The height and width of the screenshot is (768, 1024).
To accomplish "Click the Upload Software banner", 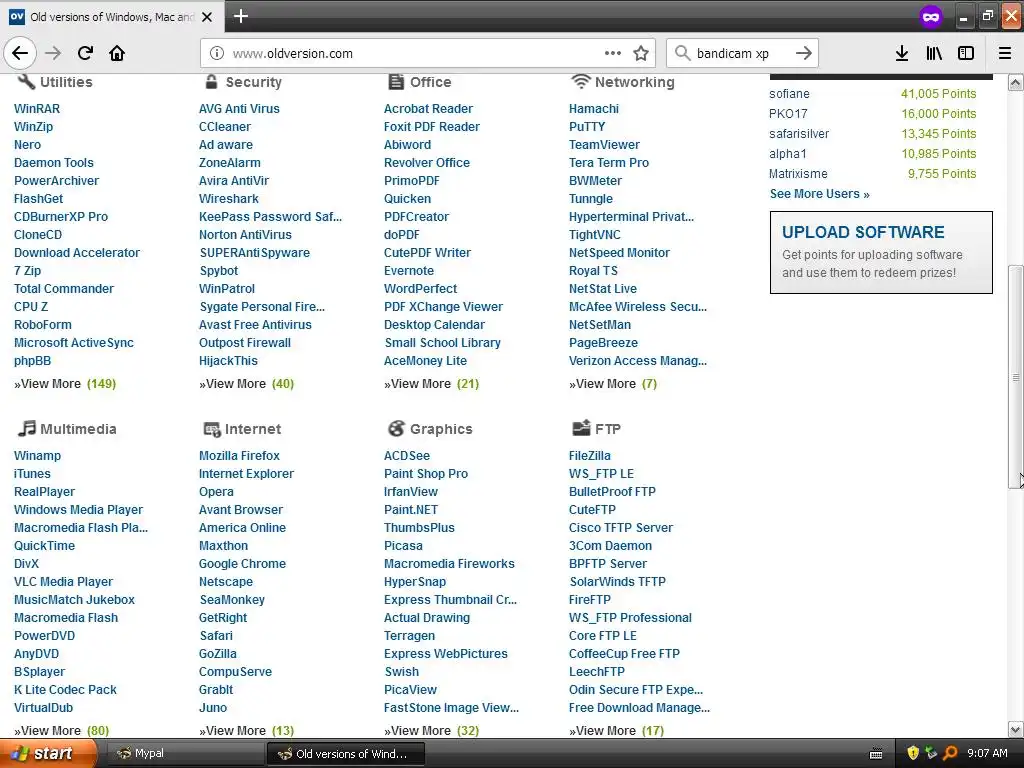I will [x=881, y=252].
